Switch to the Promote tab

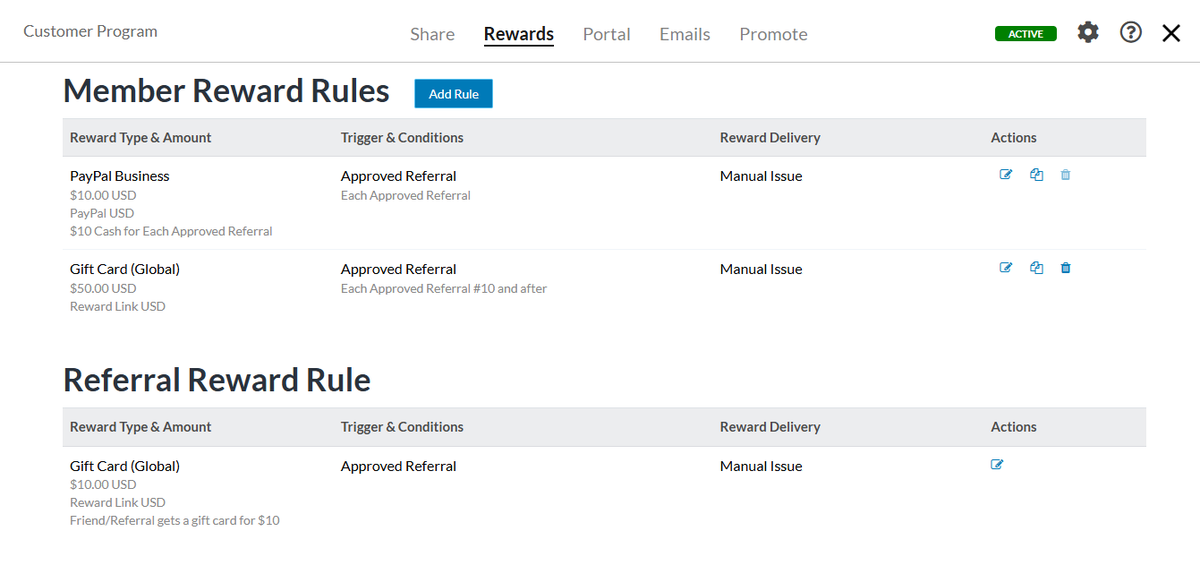tap(774, 34)
